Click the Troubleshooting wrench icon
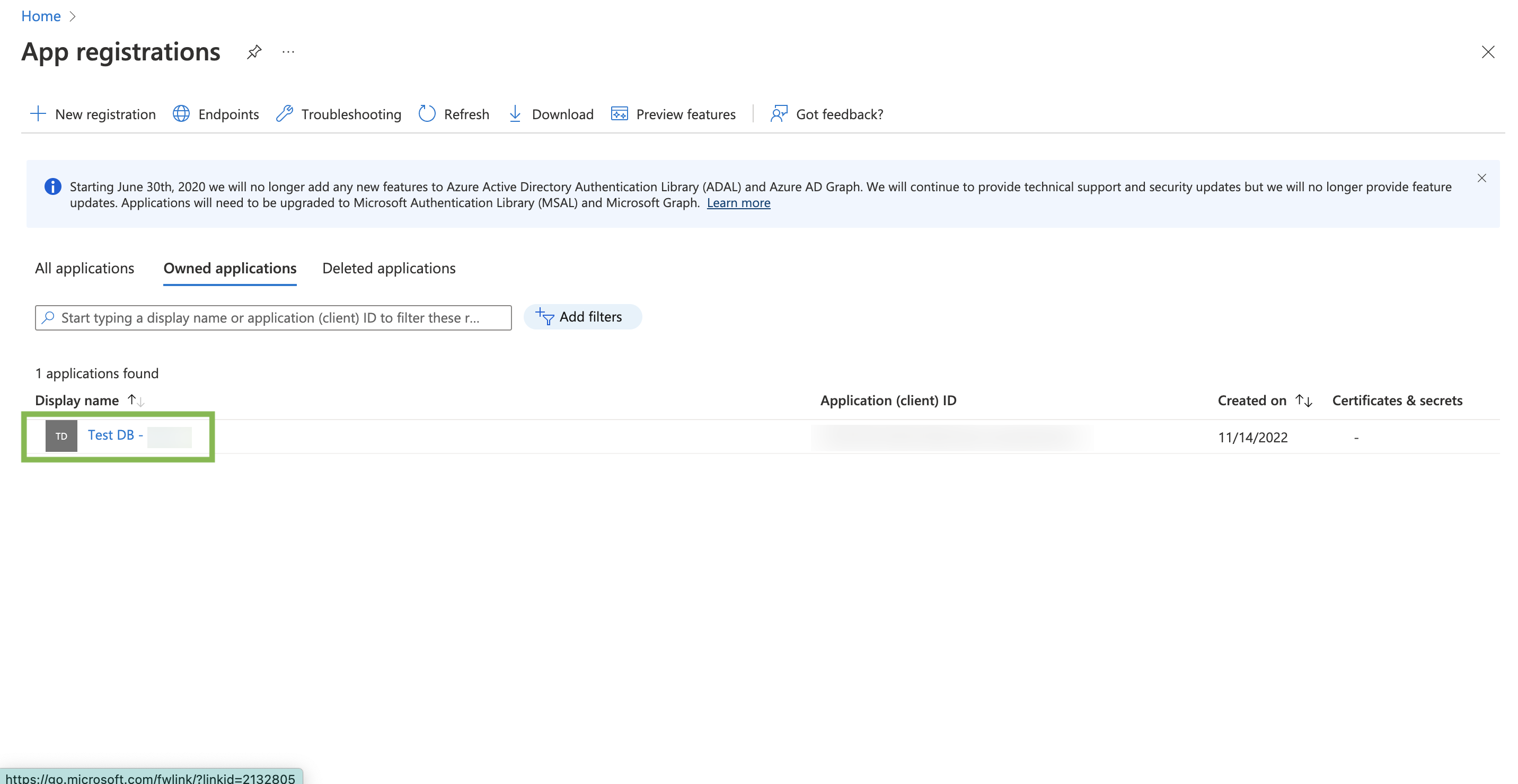Screen dimensions: 1518x784 285,114
